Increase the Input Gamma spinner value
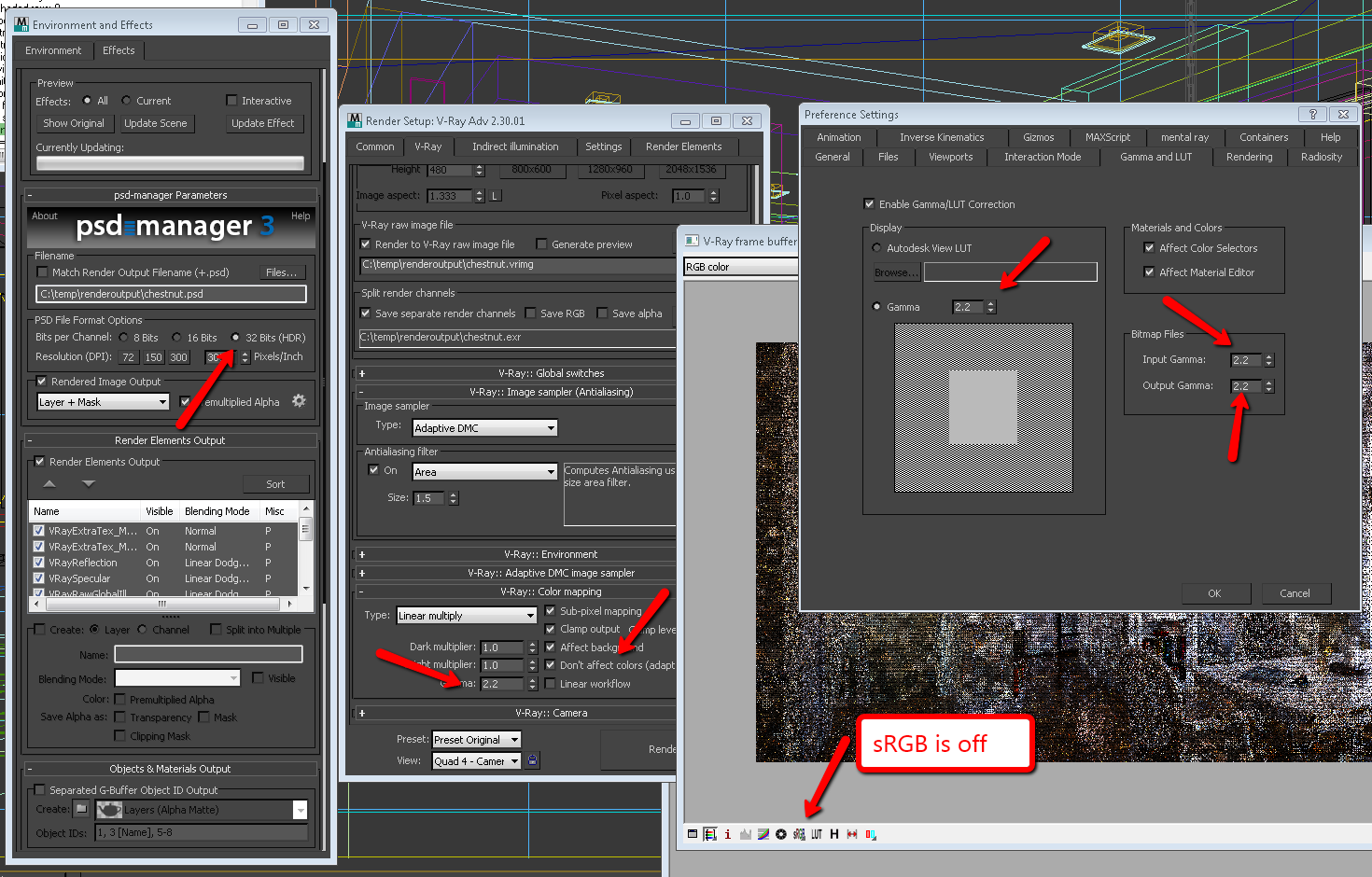Viewport: 1372px width, 877px height. coord(1268,355)
